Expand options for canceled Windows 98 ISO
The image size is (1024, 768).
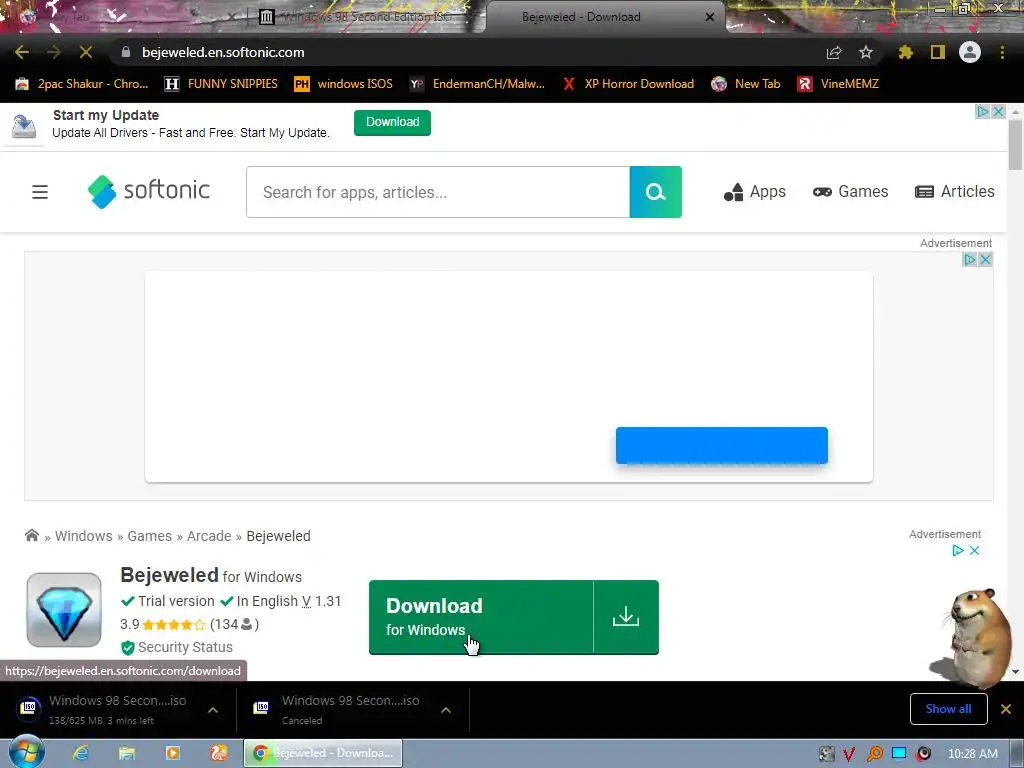[x=446, y=710]
